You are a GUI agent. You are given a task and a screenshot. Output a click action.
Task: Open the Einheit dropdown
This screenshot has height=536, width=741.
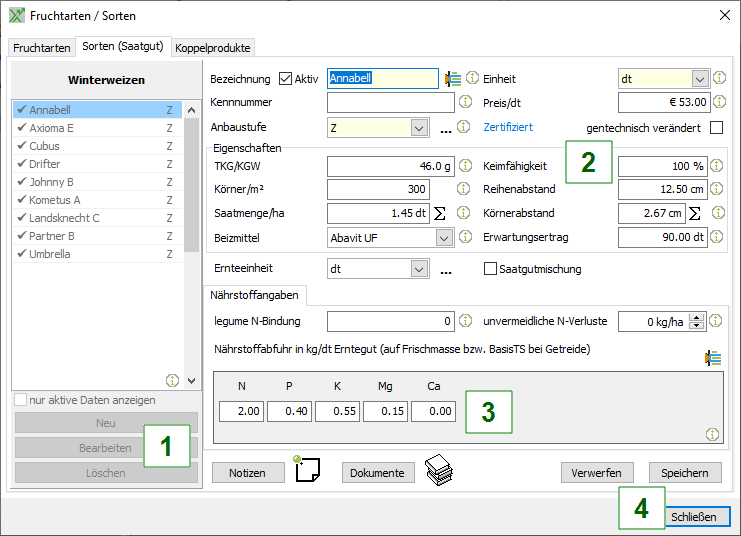click(x=699, y=79)
